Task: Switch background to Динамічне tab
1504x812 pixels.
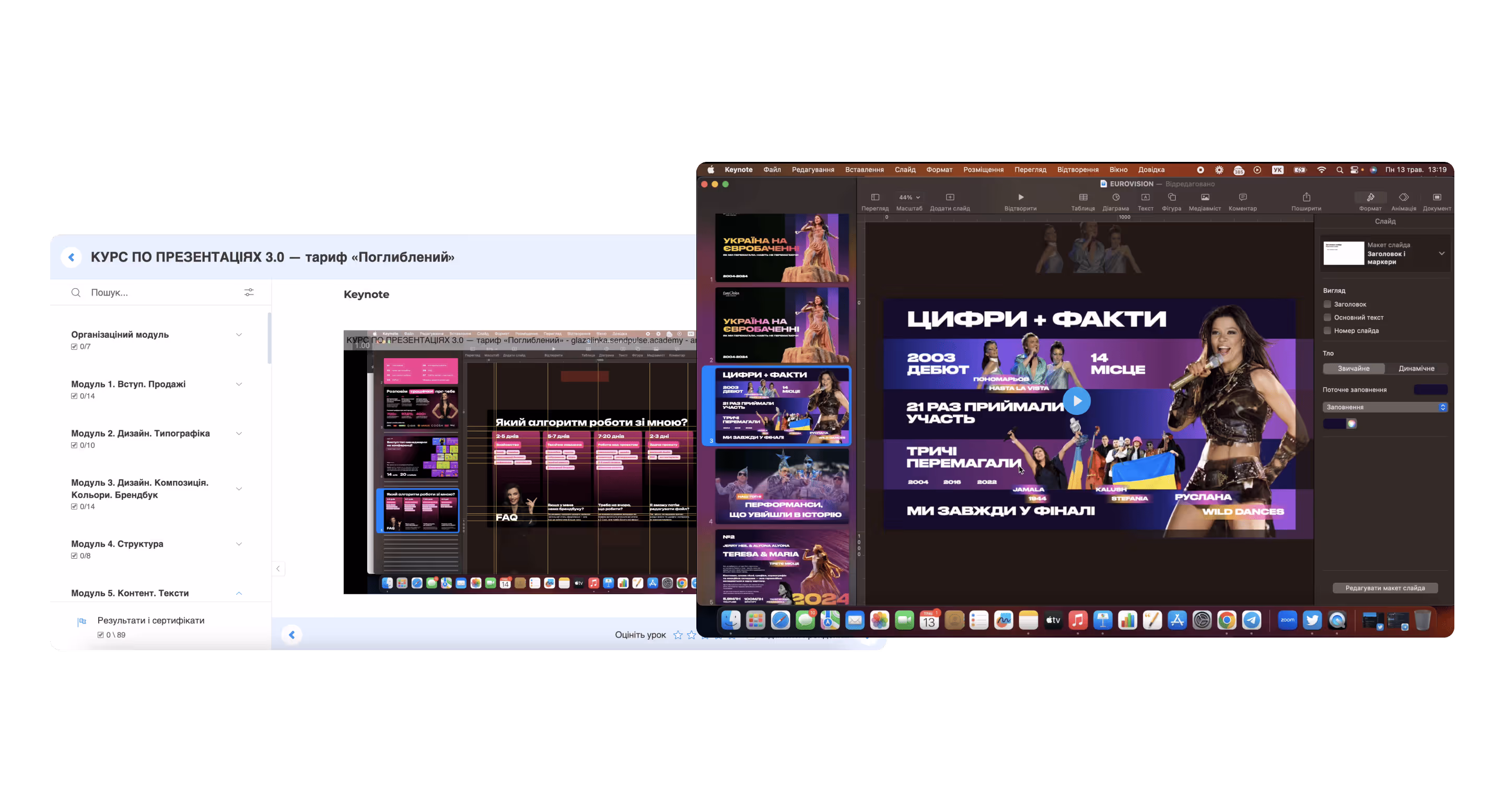Action: pyautogui.click(x=1416, y=368)
